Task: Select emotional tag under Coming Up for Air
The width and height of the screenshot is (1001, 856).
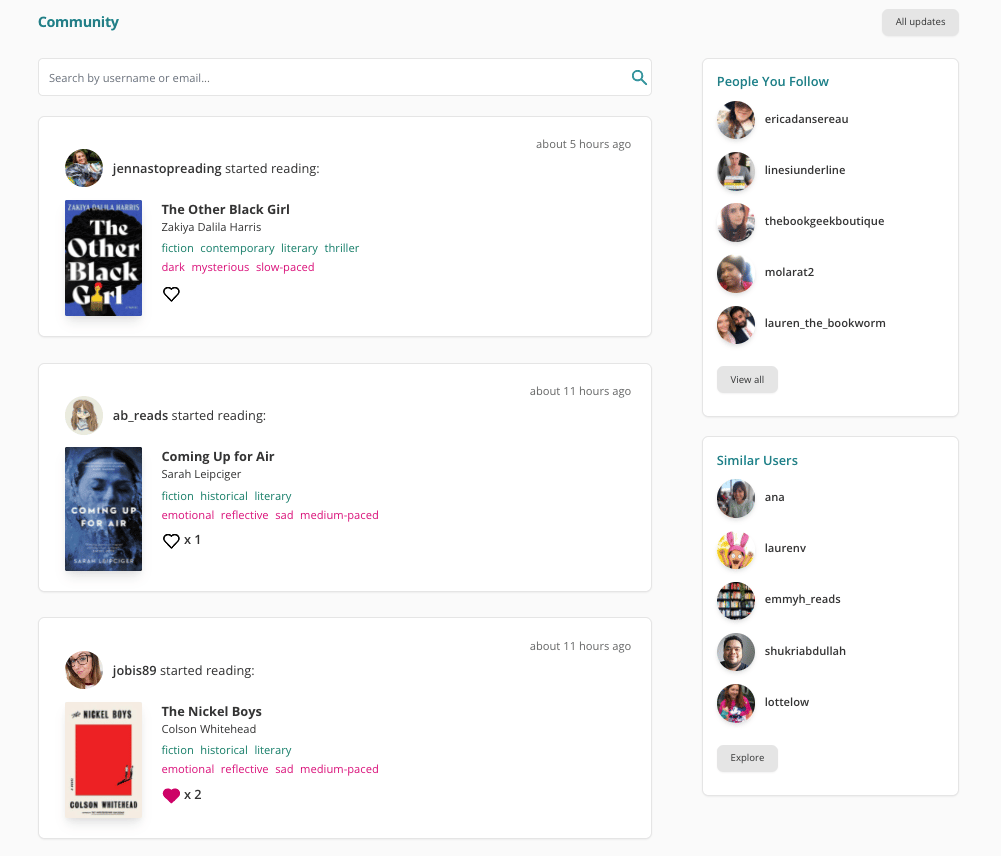Action: (188, 515)
